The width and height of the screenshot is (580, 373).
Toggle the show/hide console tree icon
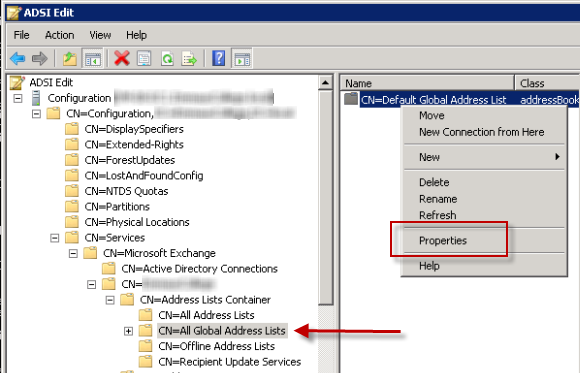pyautogui.click(x=92, y=58)
